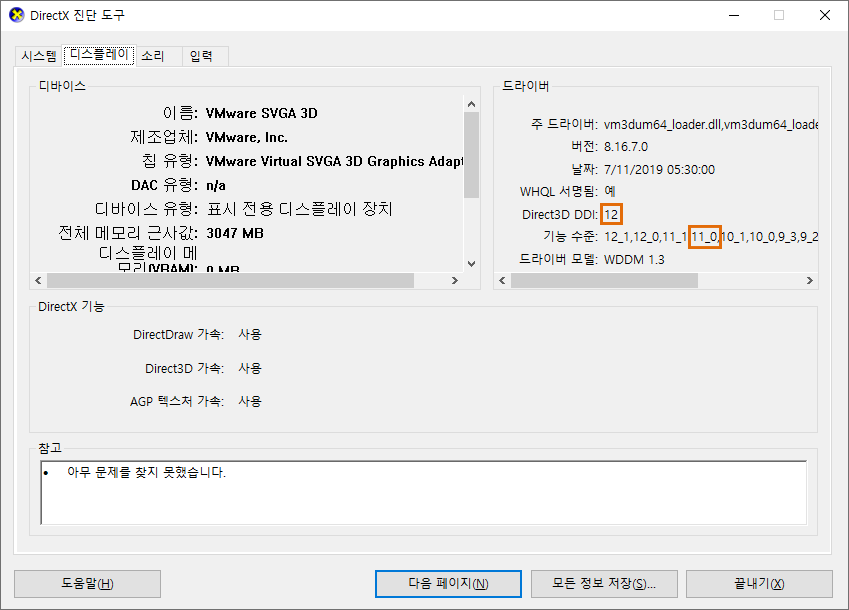Click the notes text box

click(x=423, y=493)
